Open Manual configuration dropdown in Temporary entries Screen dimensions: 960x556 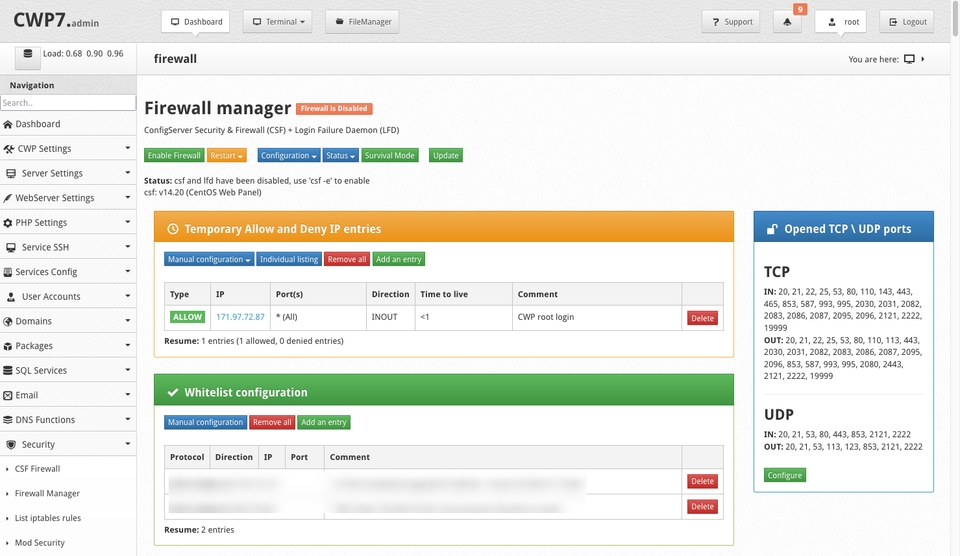point(209,260)
